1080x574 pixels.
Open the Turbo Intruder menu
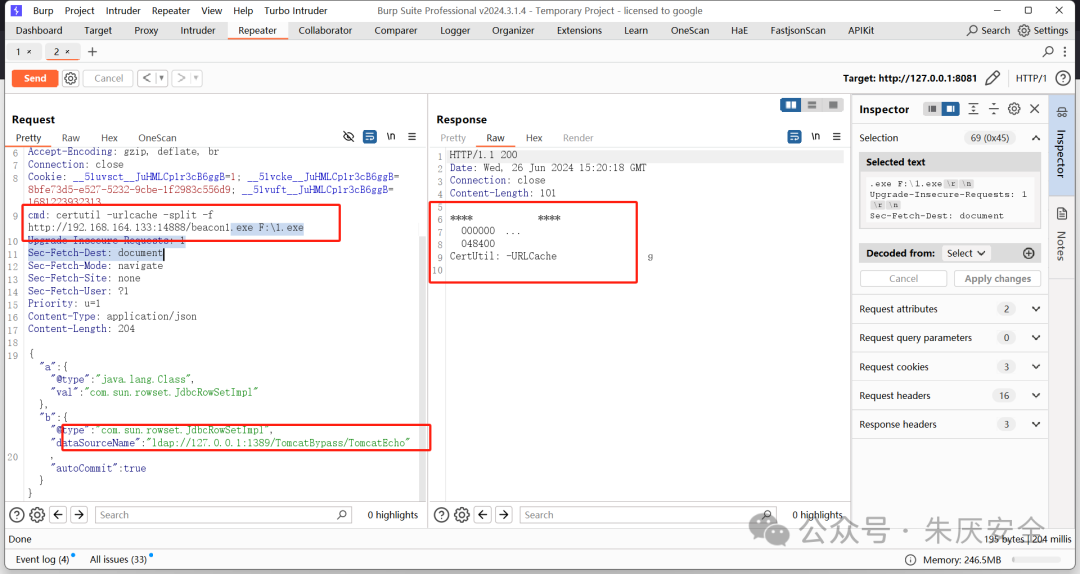coord(295,10)
